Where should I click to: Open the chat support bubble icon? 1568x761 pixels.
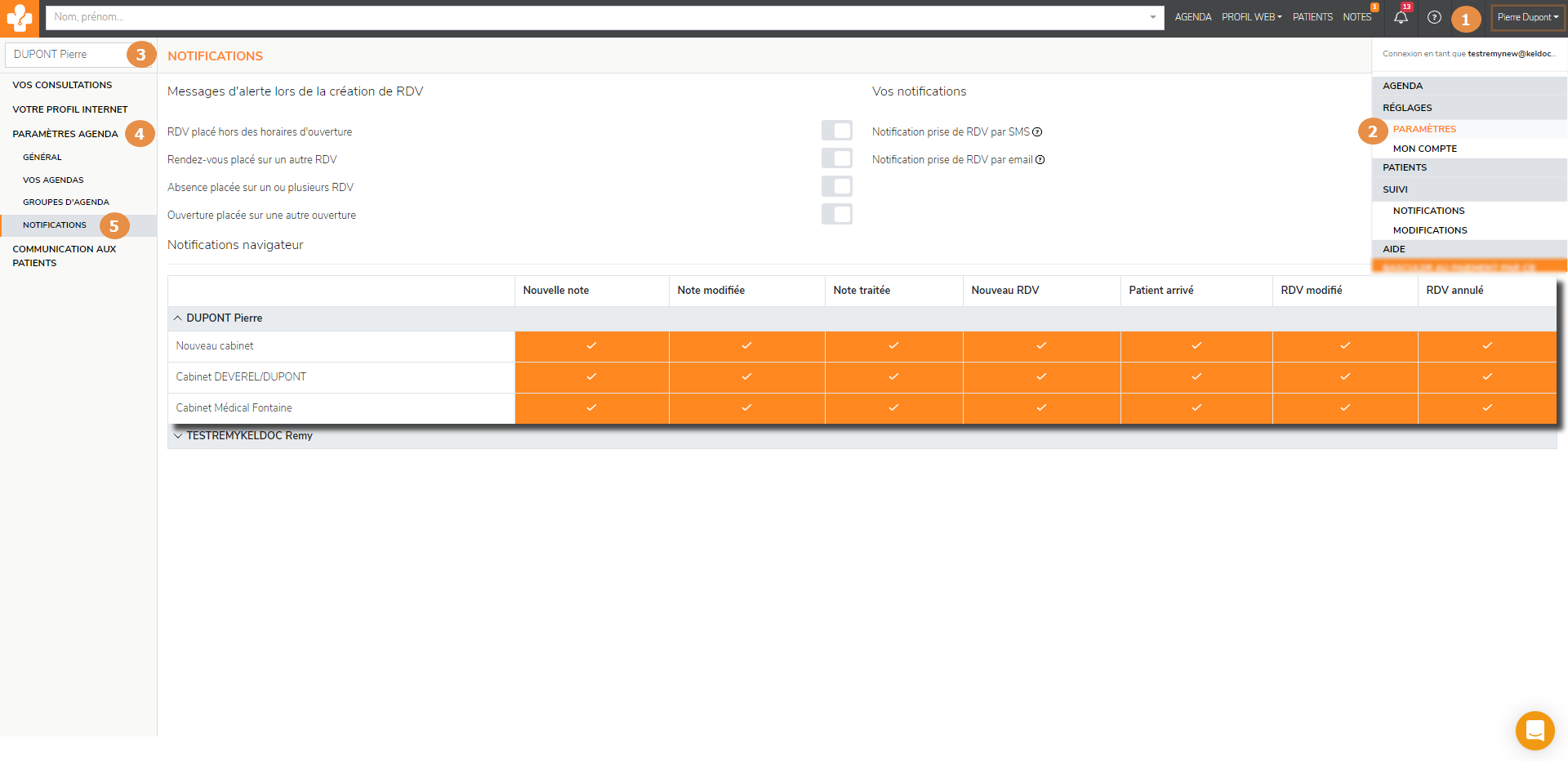coord(1535,730)
